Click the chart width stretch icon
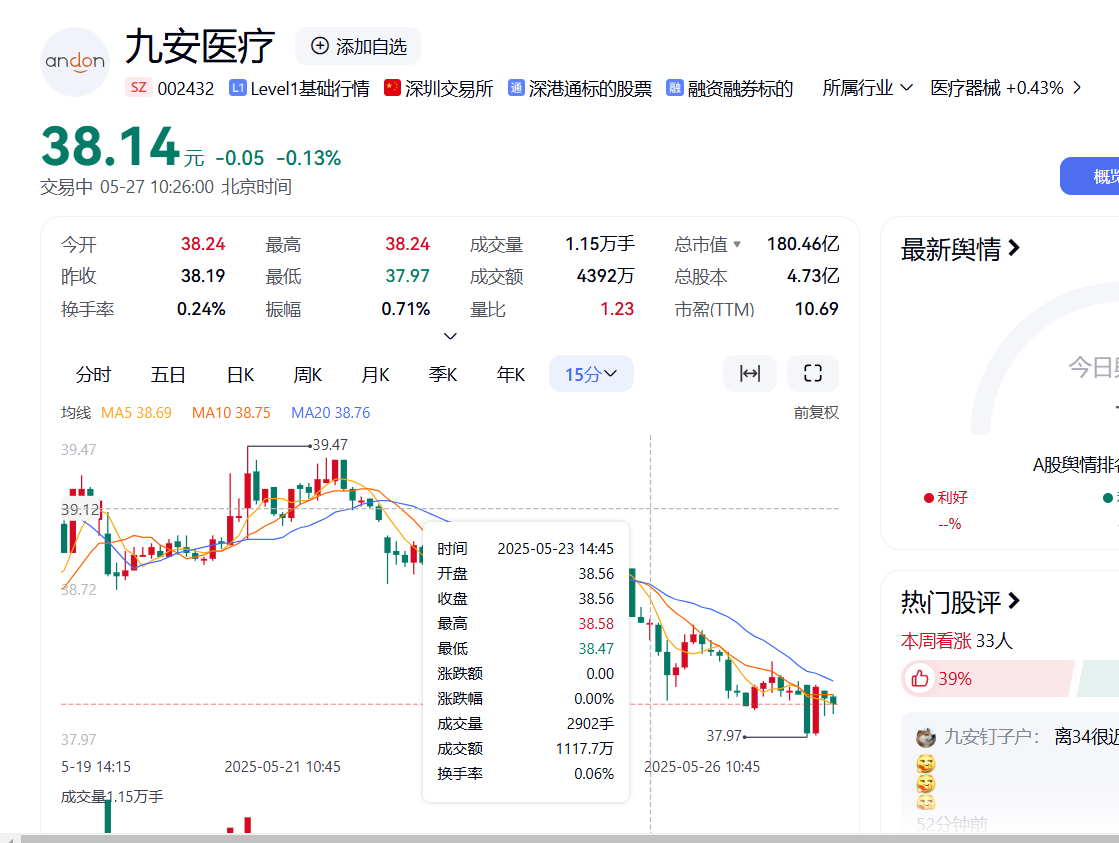Viewport: 1119px width, 843px height. coord(750,373)
